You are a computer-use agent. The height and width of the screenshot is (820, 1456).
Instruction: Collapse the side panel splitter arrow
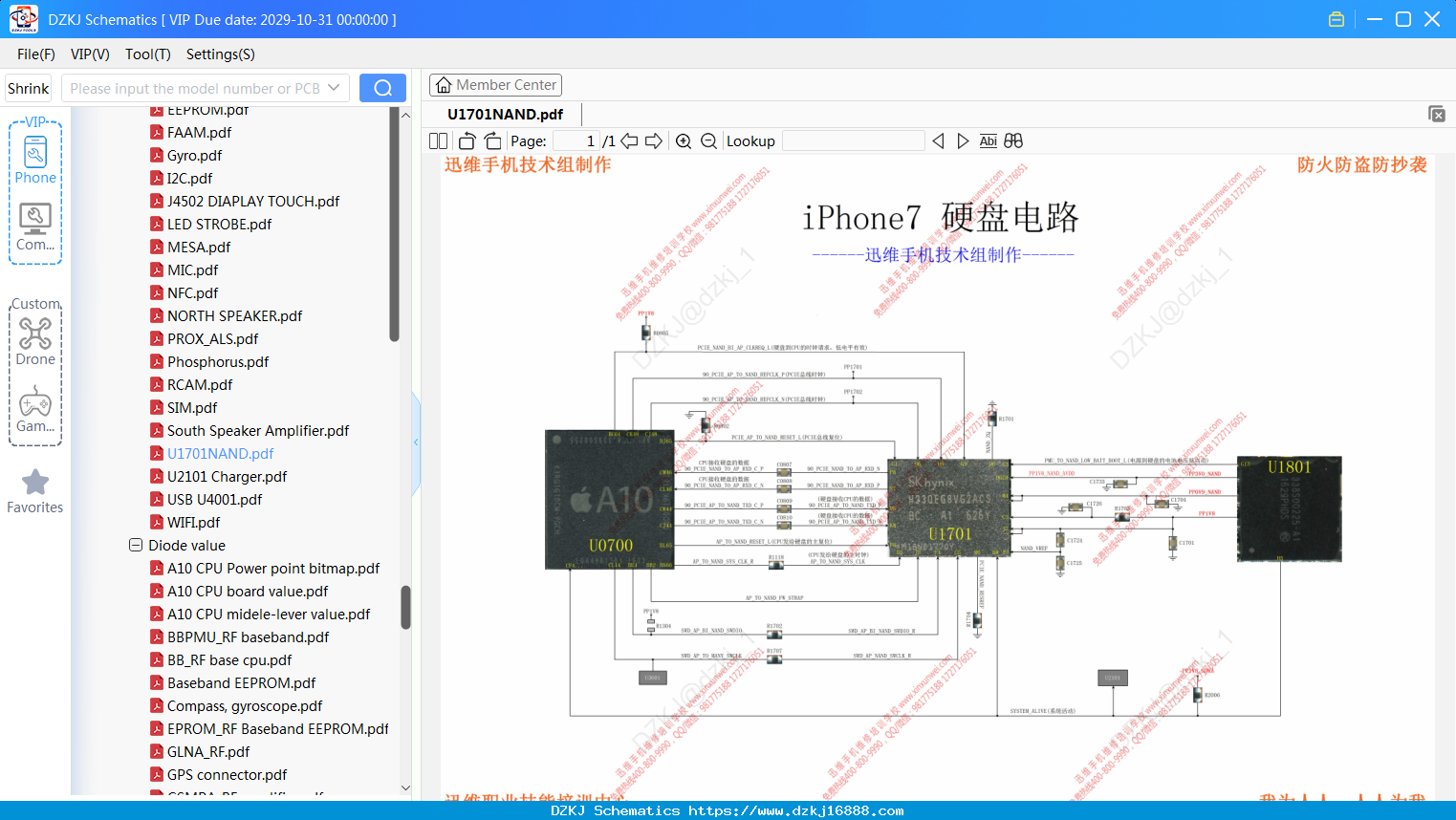point(416,442)
